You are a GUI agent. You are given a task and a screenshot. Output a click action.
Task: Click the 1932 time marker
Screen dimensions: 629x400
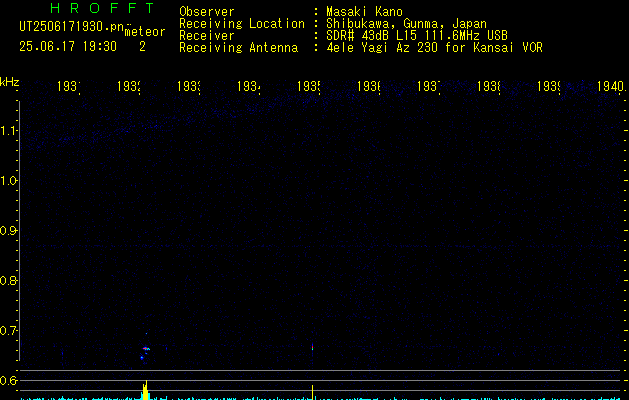[129, 86]
